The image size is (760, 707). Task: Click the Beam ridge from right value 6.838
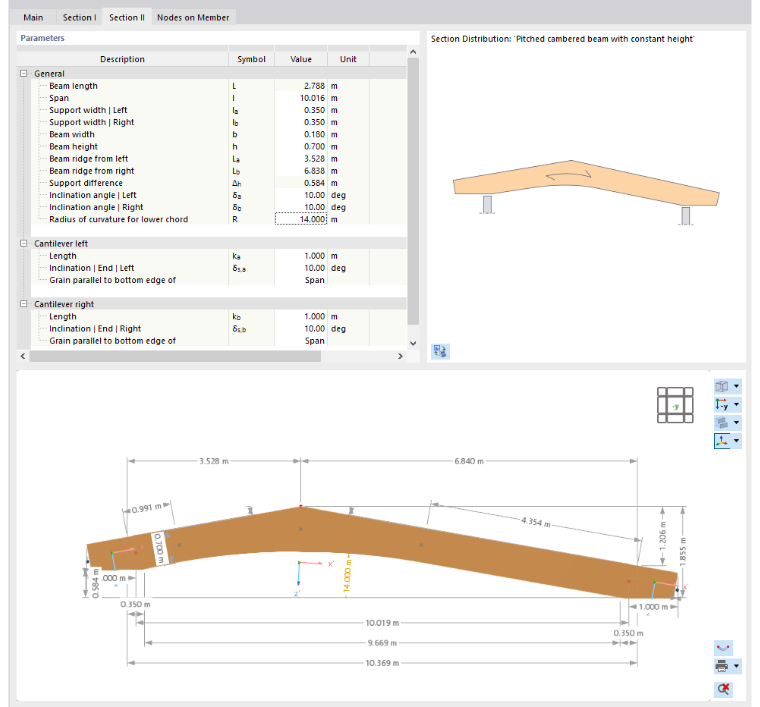tap(301, 171)
